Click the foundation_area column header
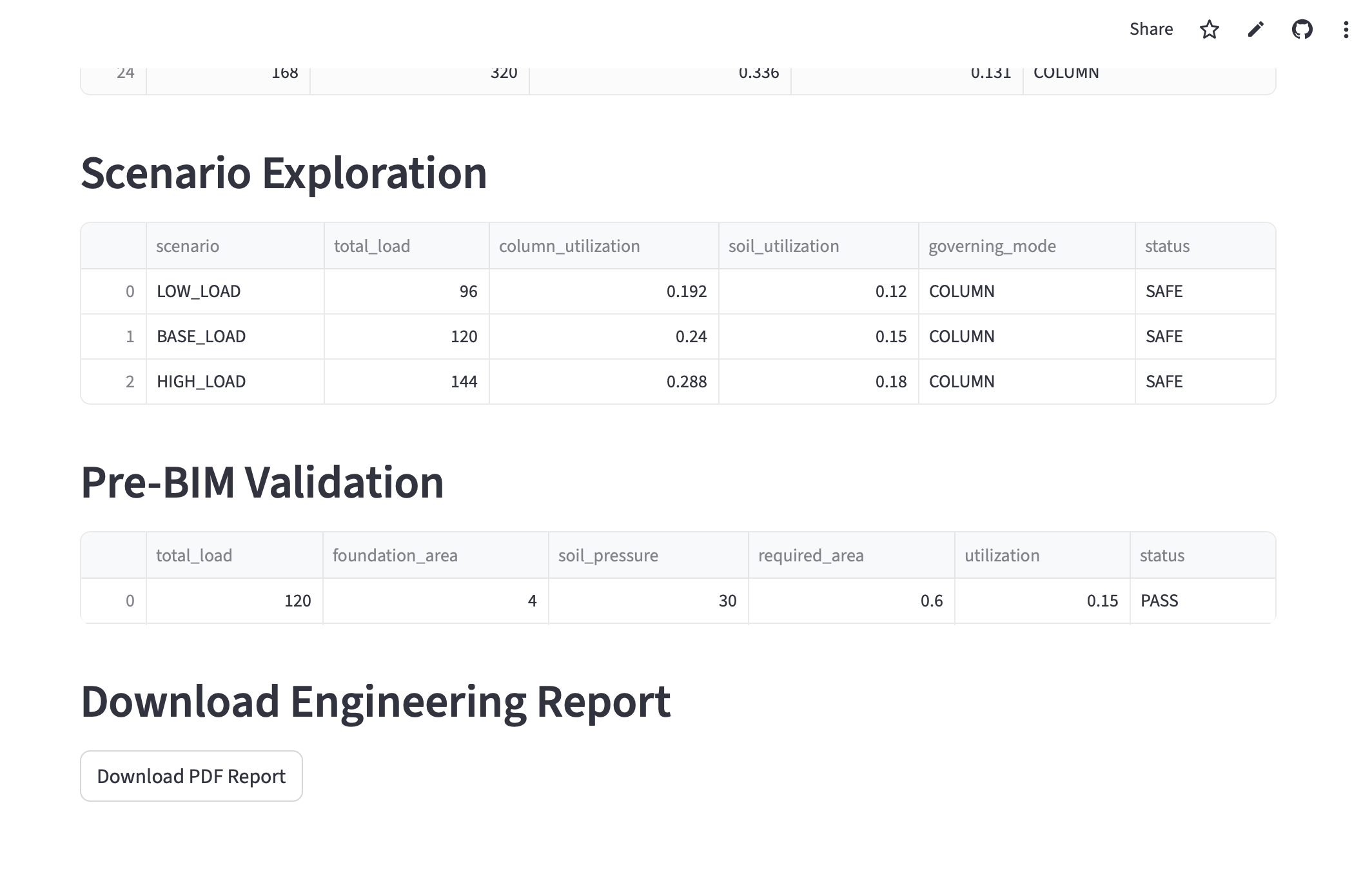Viewport: 1372px width, 883px height. 435,556
